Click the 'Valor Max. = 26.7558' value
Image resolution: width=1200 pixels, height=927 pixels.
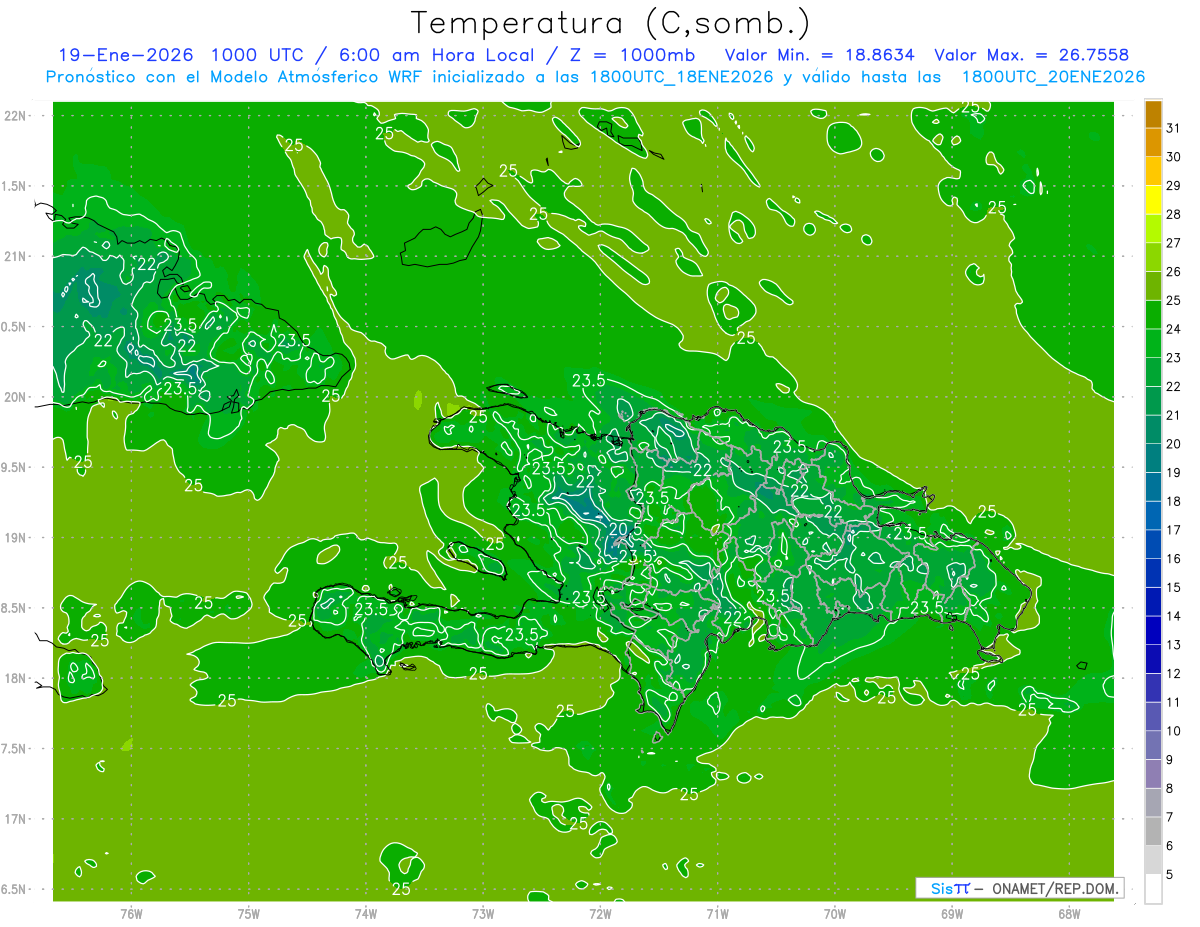(1032, 55)
